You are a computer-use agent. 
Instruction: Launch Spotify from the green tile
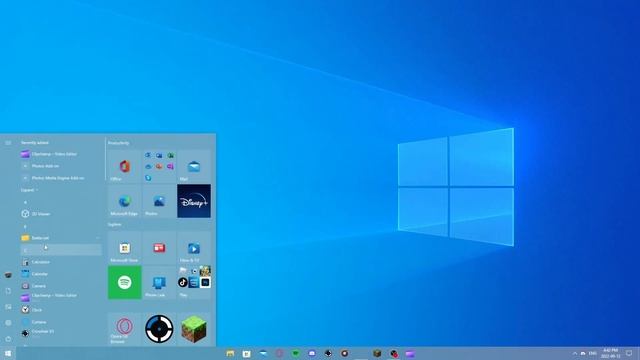point(124,282)
